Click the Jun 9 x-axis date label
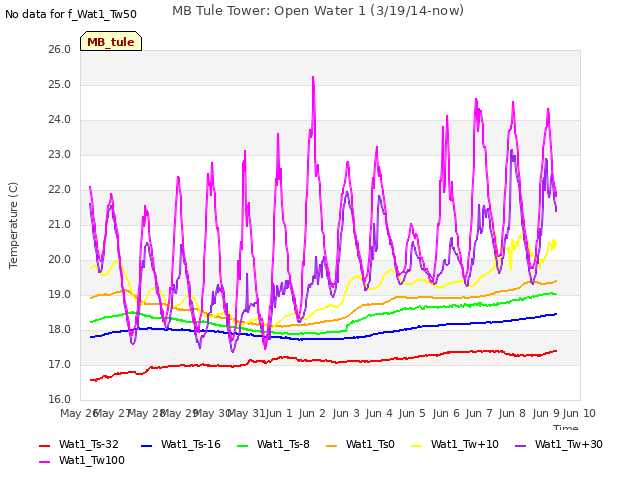This screenshot has height=480, width=640. [546, 413]
